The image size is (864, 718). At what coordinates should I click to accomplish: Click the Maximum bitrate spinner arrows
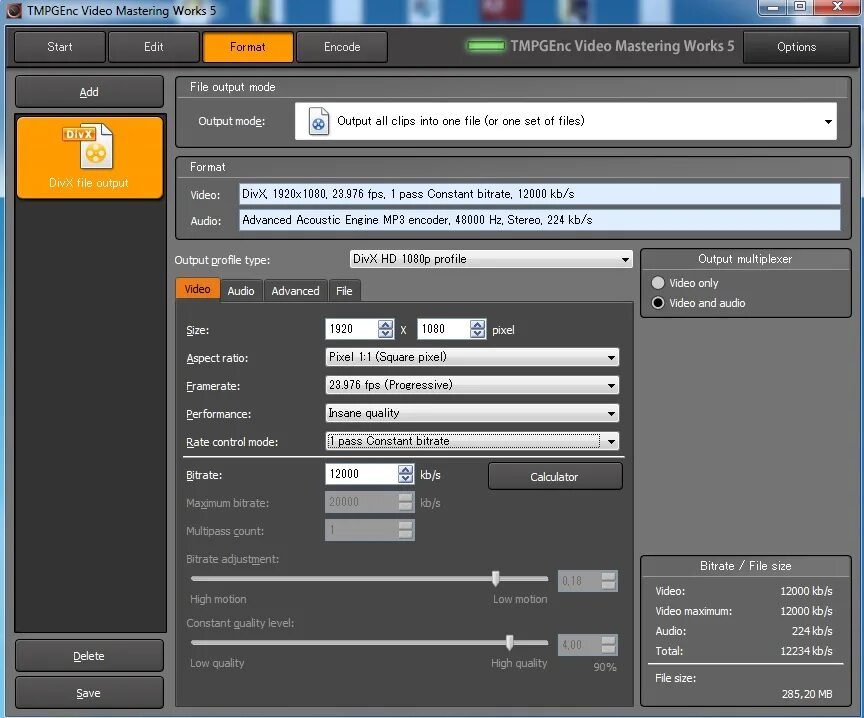pyautogui.click(x=406, y=502)
